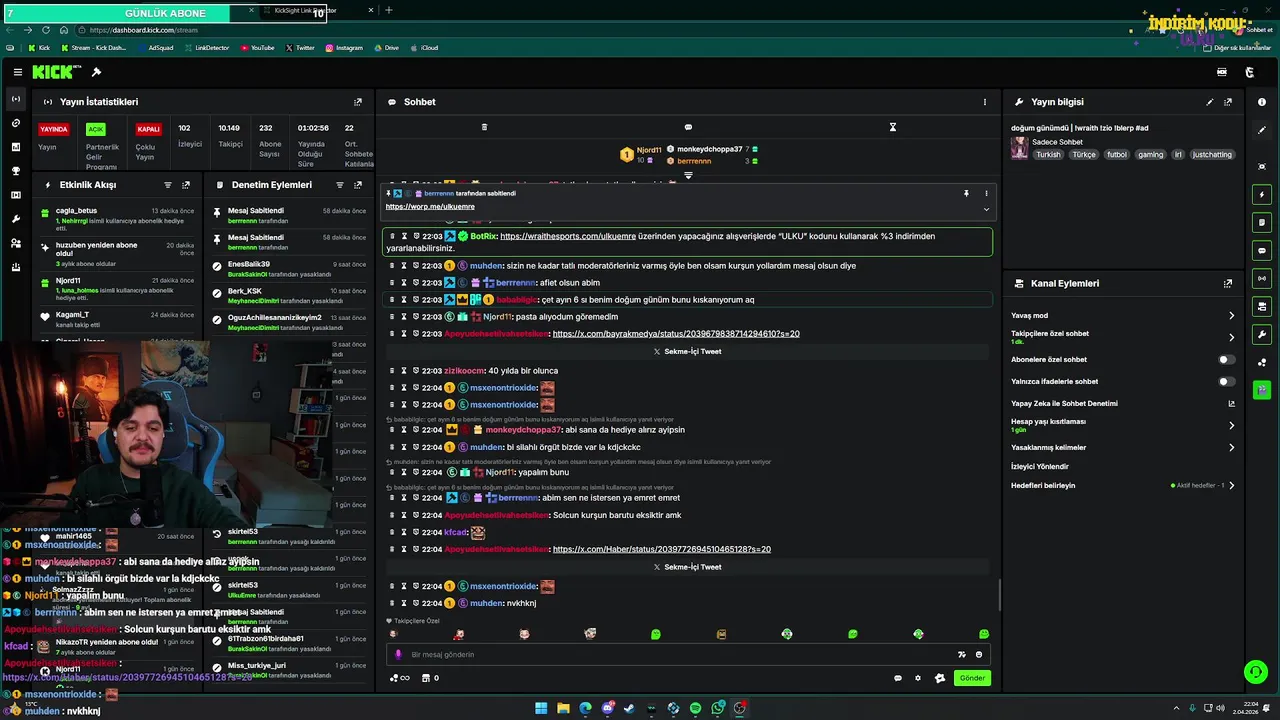Open a new browser tab with plus button
This screenshot has height=720, width=1280.
click(389, 10)
